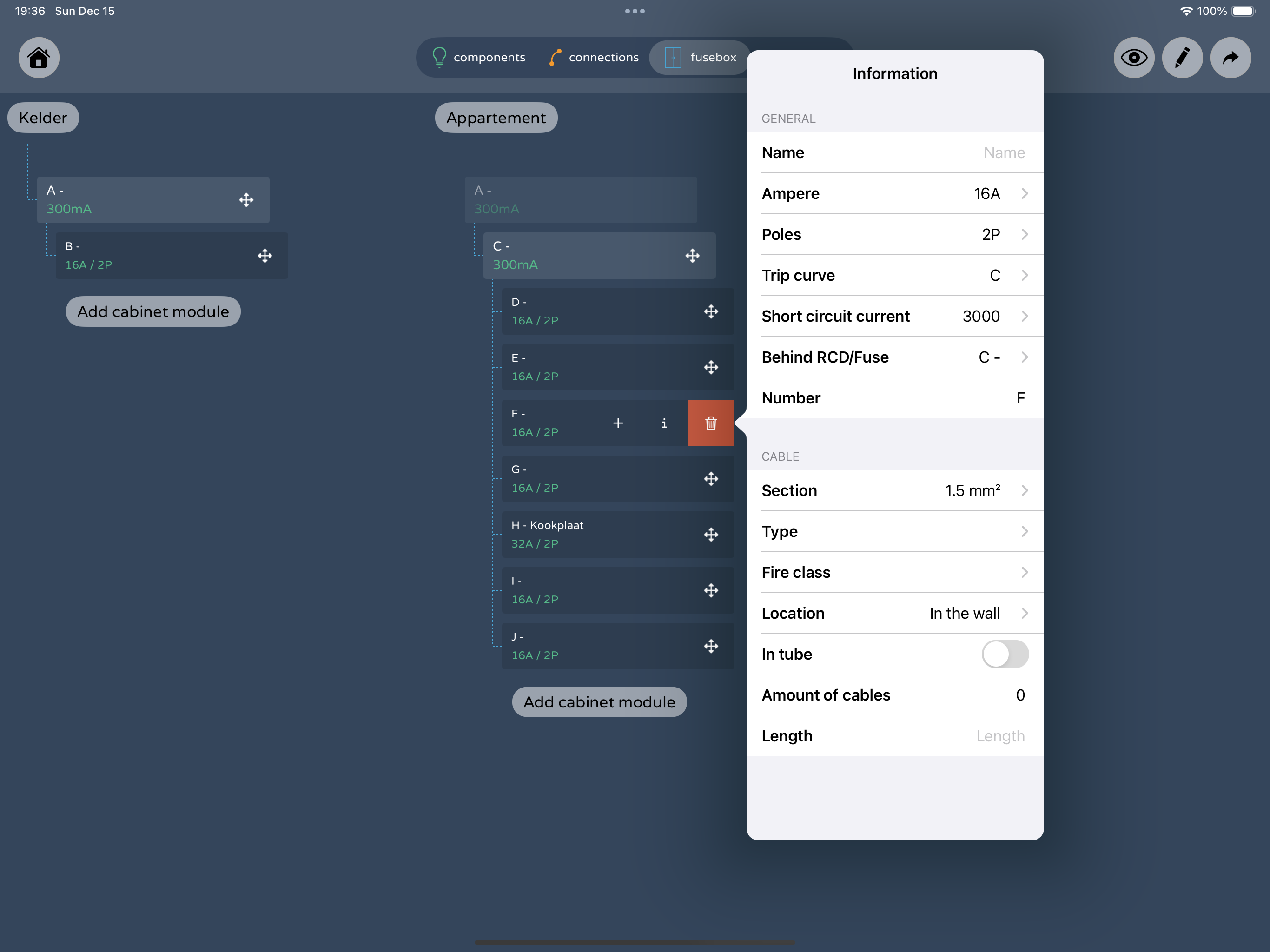Open the Poles 2P selector
The height and width of the screenshot is (952, 1270).
[x=894, y=234]
